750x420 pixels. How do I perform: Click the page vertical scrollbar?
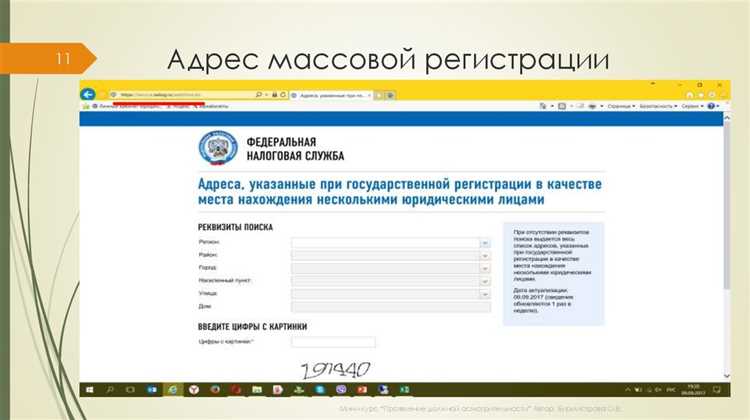tap(727, 206)
